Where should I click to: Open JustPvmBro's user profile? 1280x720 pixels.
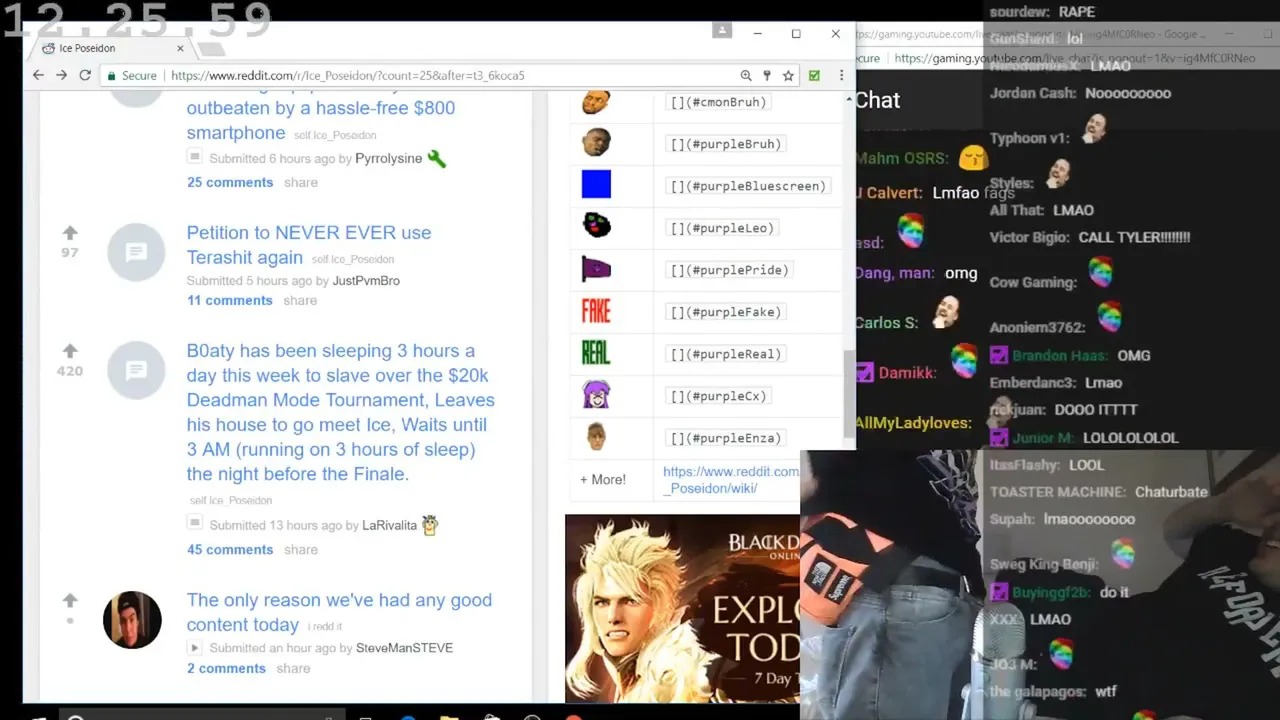[x=366, y=280]
